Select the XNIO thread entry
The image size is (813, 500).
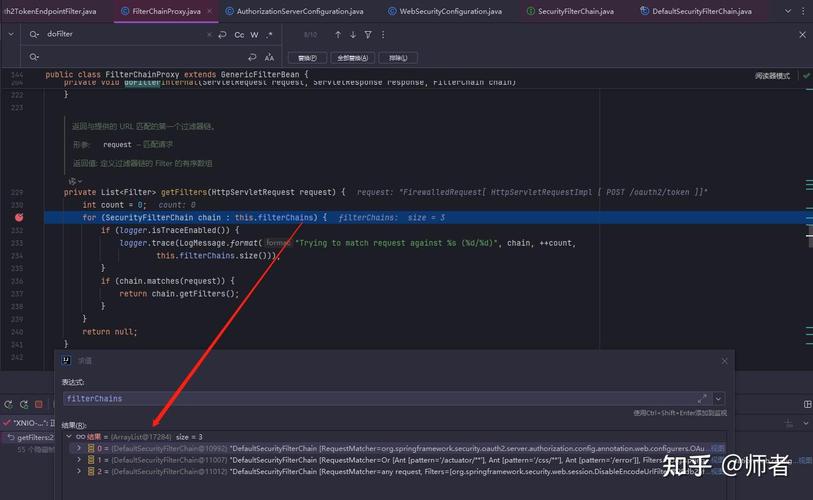(x=29, y=423)
